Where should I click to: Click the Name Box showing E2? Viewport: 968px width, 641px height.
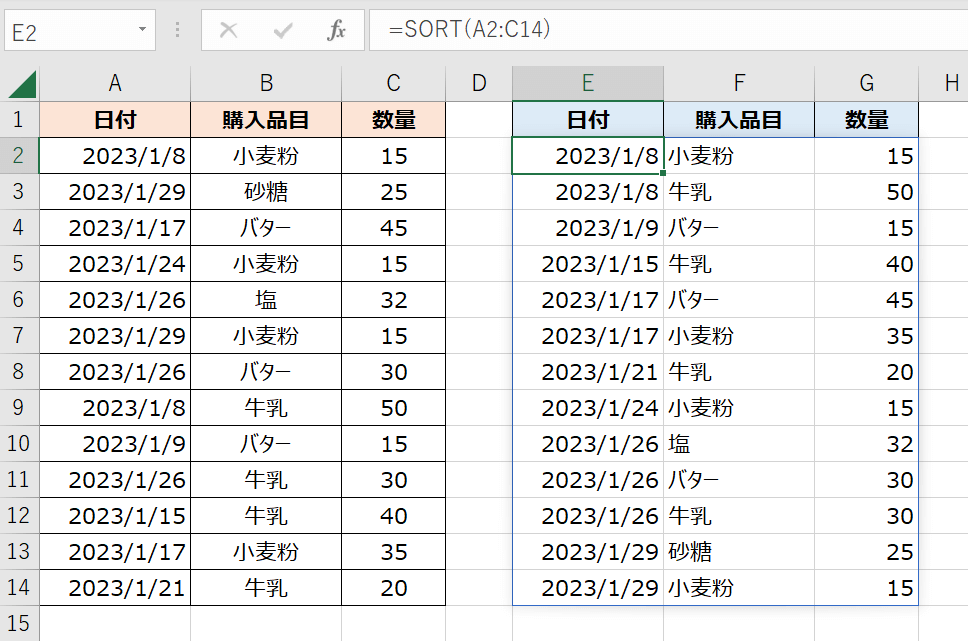click(x=68, y=31)
